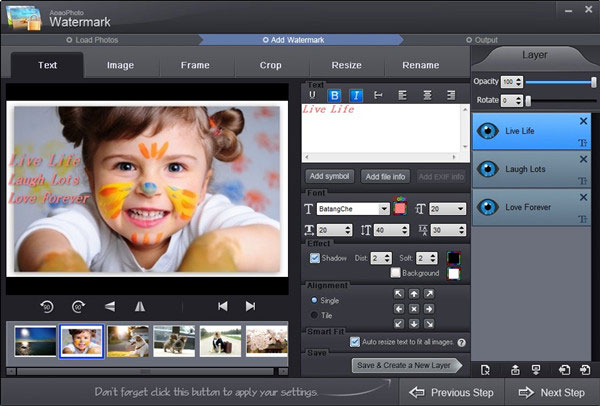Delete the Laugh Lots layer
The image size is (600, 406).
[x=583, y=159]
